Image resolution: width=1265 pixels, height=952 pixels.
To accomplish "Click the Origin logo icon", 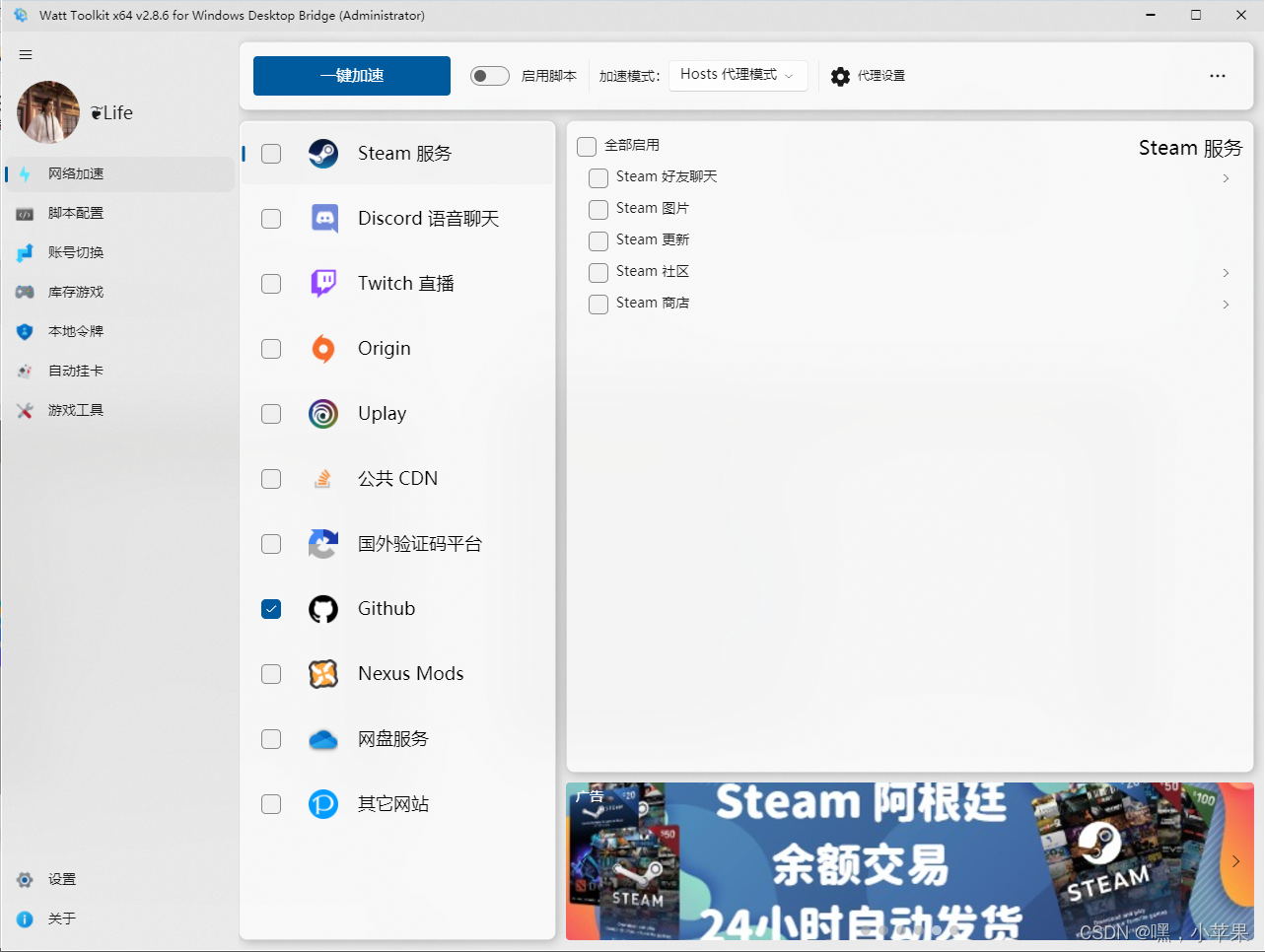I will pos(323,349).
